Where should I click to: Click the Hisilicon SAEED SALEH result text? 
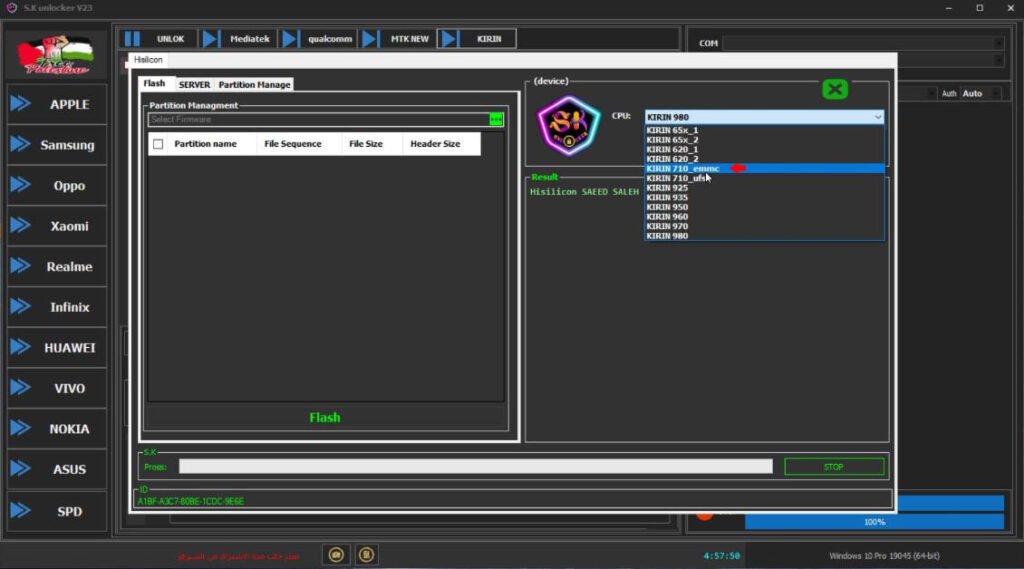pos(584,192)
